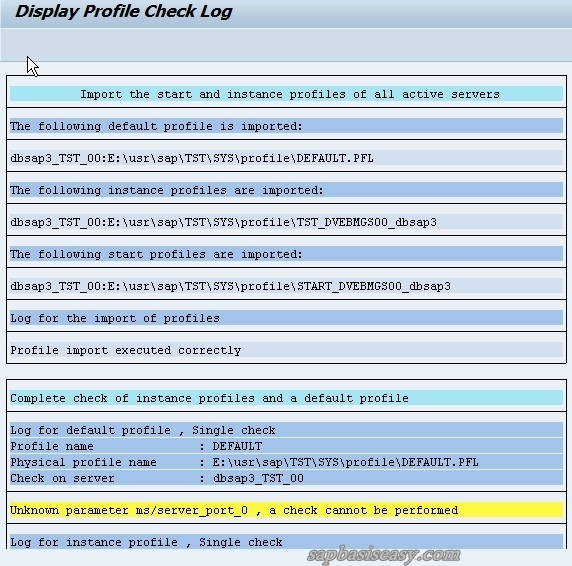Image resolution: width=572 pixels, height=566 pixels.
Task: Click the TST_DVEBMGS00_dbsap3 profile path line
Action: tap(286, 222)
